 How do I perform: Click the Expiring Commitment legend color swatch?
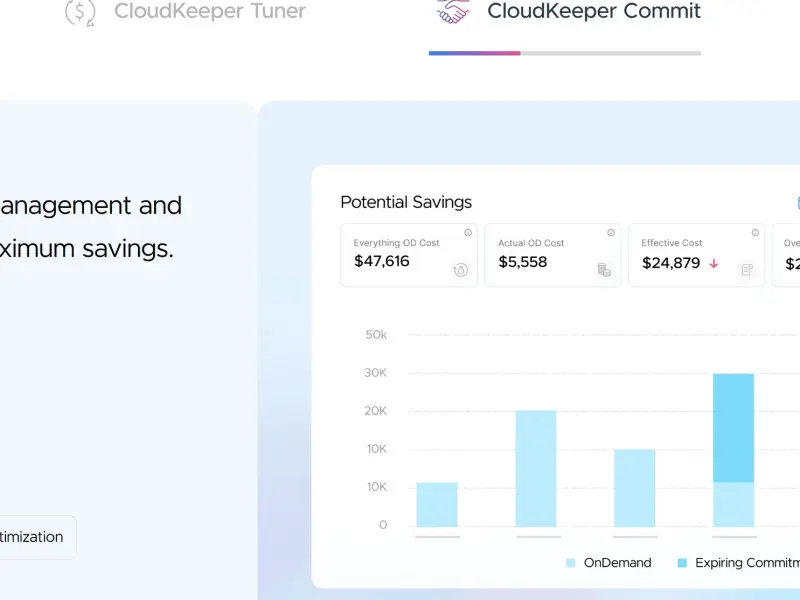point(682,563)
